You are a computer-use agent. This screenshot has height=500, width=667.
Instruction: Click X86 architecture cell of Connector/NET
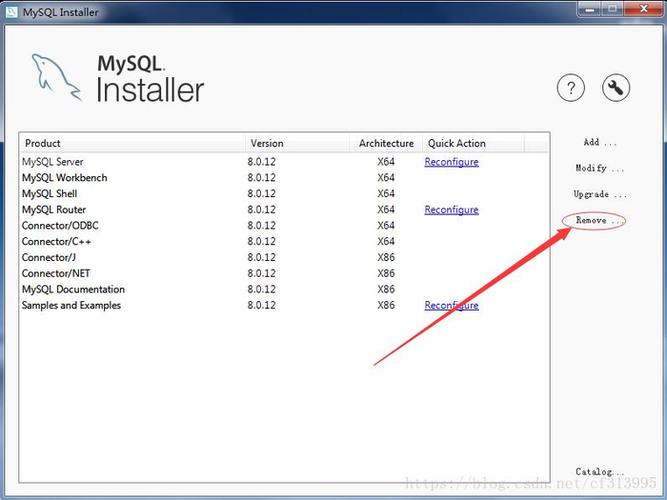pos(386,273)
